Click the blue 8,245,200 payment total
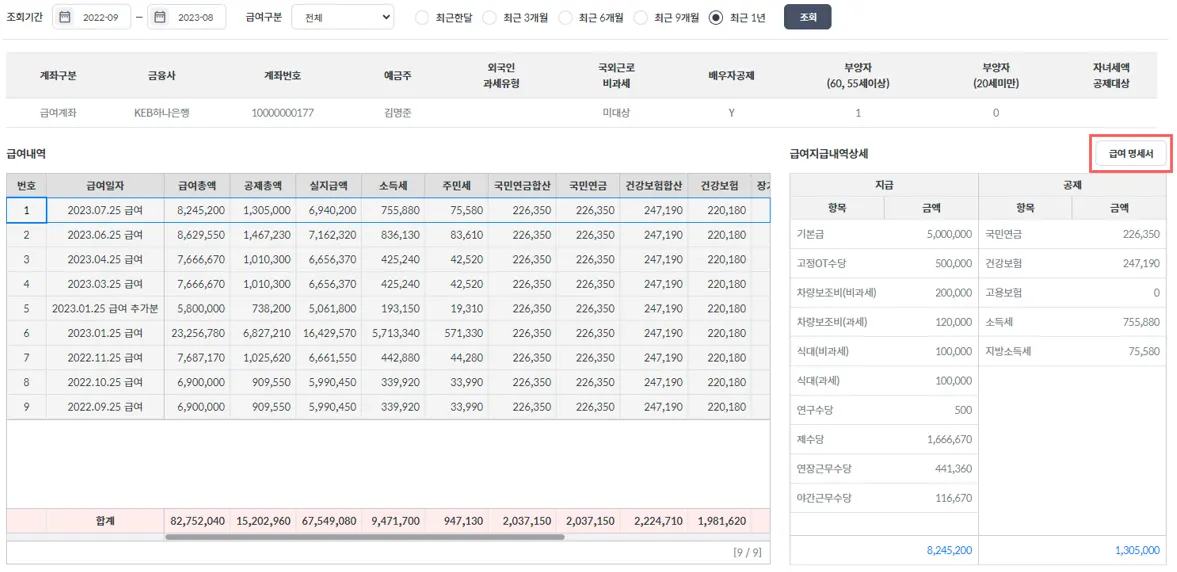 click(950, 550)
